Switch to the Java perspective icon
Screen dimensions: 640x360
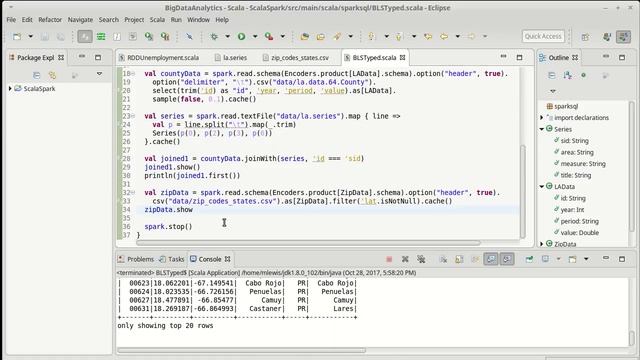tap(607, 37)
